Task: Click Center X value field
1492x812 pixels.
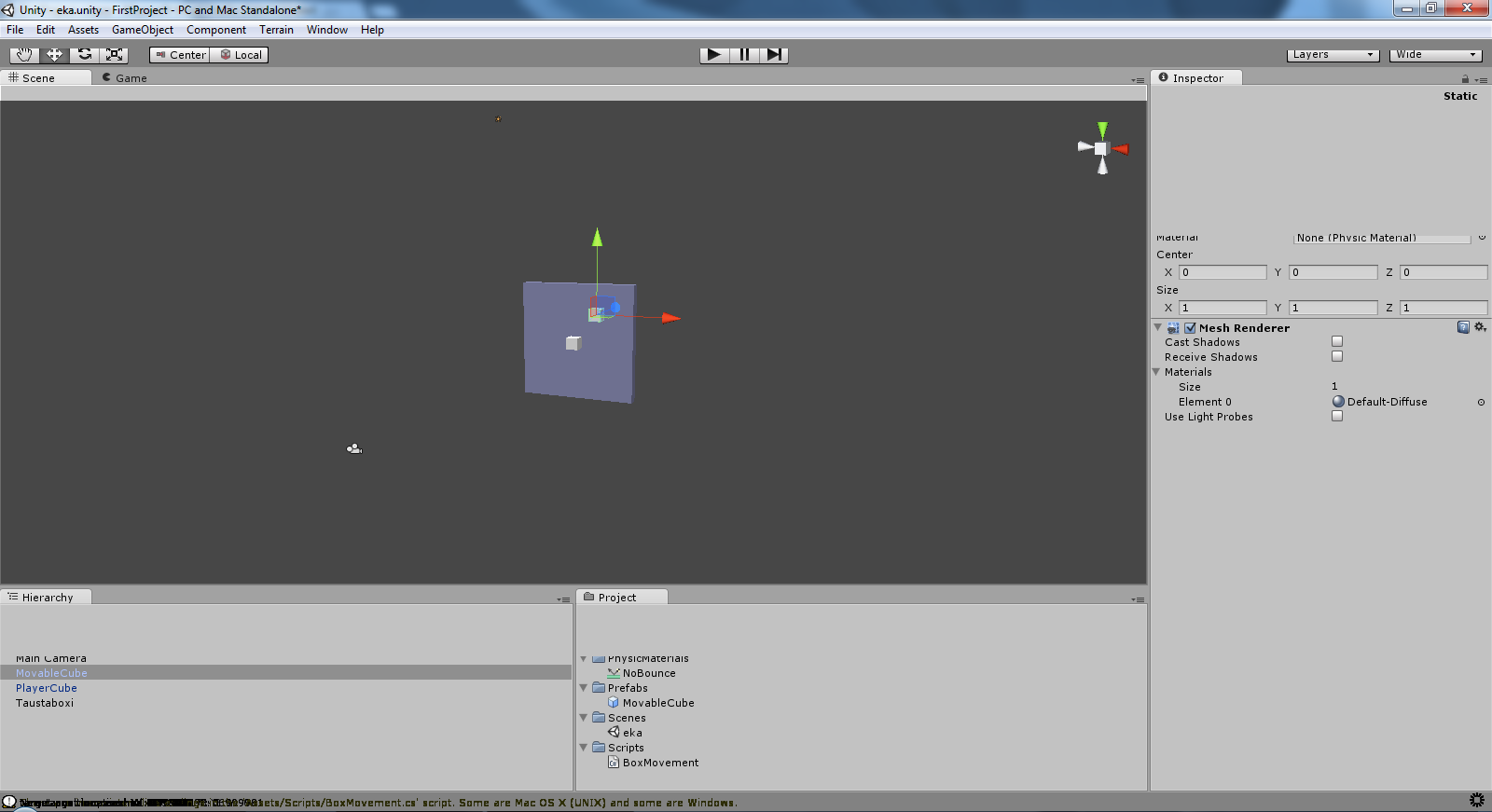Action: pyautogui.click(x=1223, y=272)
